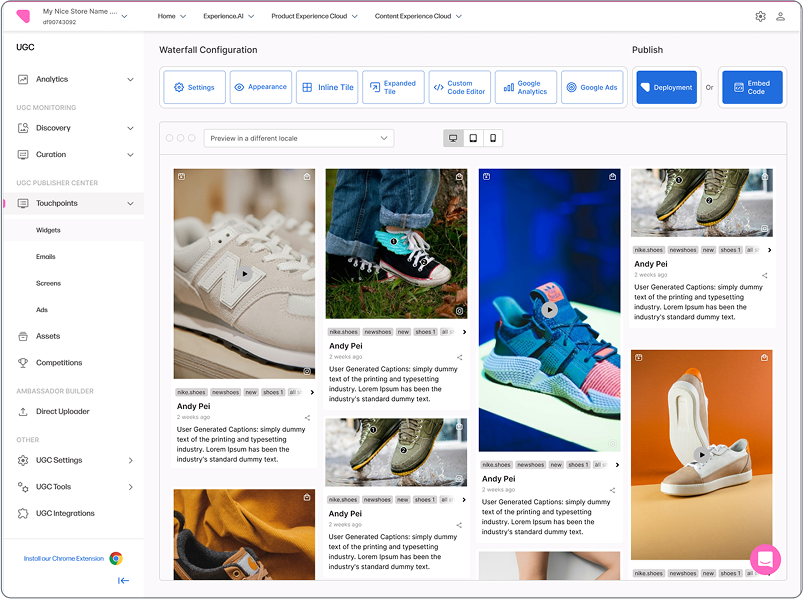803x599 pixels.
Task: Switch preview to mobile view
Action: (x=492, y=138)
